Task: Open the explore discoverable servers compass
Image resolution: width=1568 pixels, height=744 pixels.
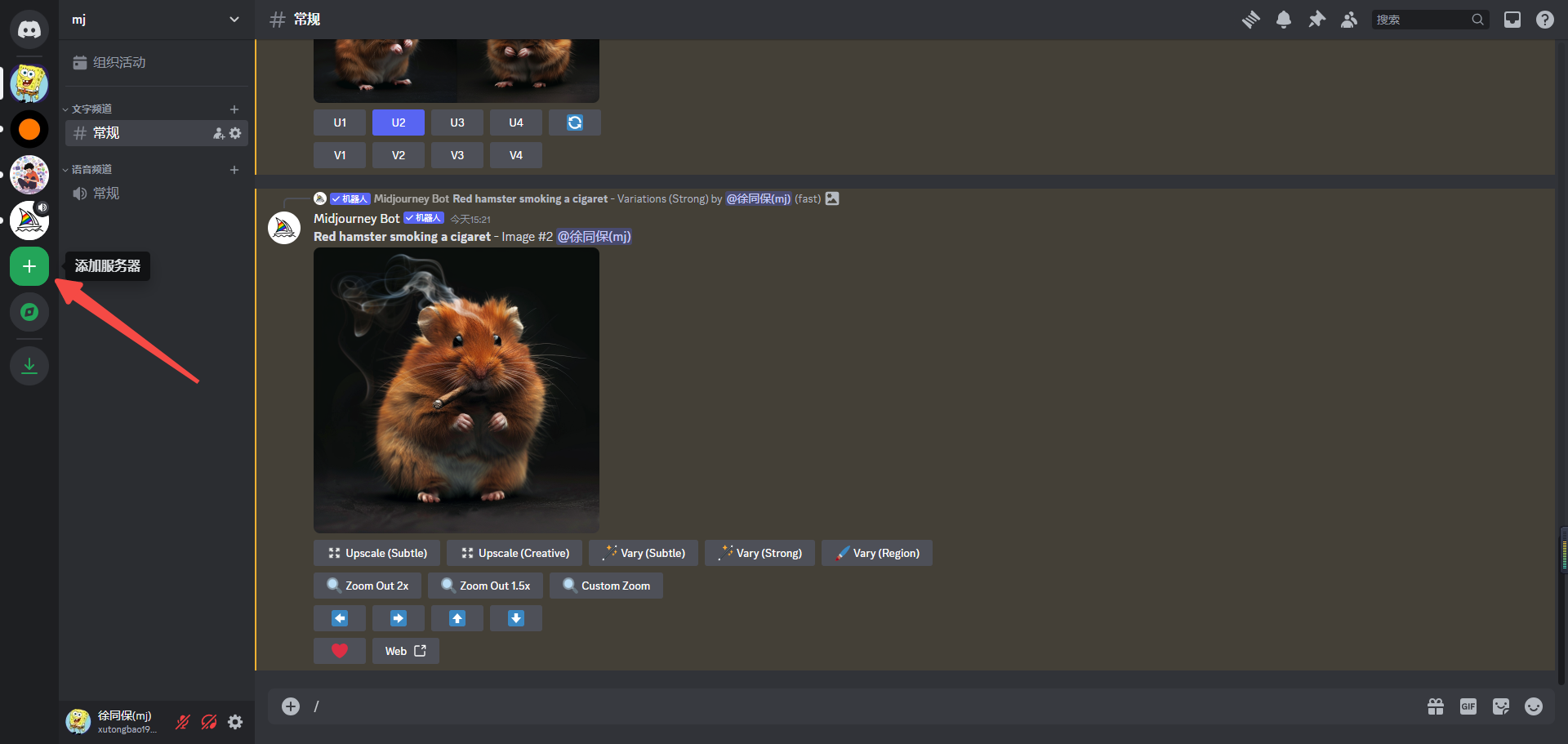Action: click(29, 312)
